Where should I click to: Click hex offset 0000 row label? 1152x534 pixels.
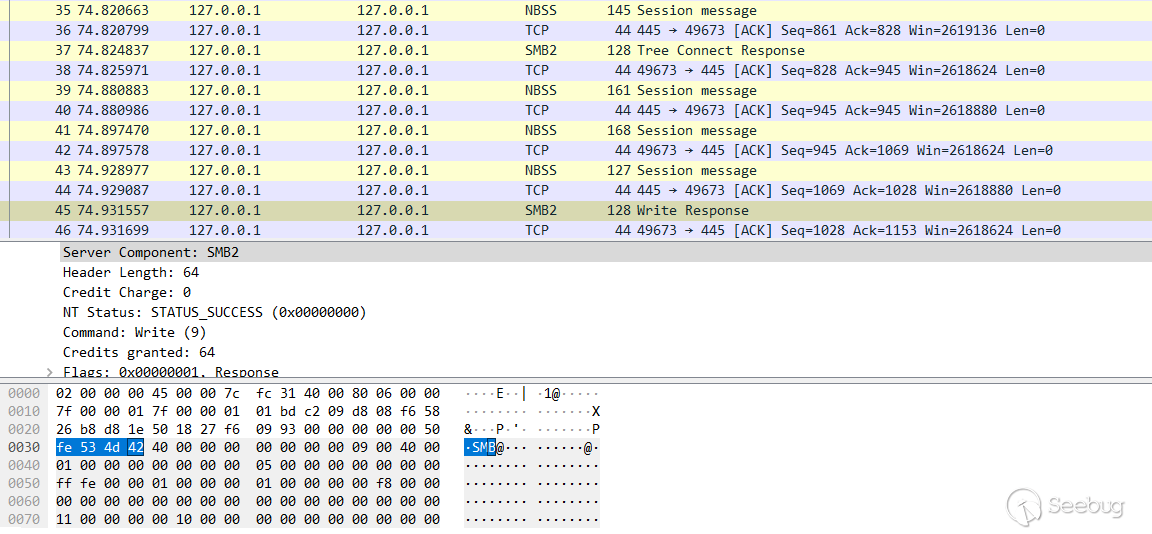pos(23,394)
